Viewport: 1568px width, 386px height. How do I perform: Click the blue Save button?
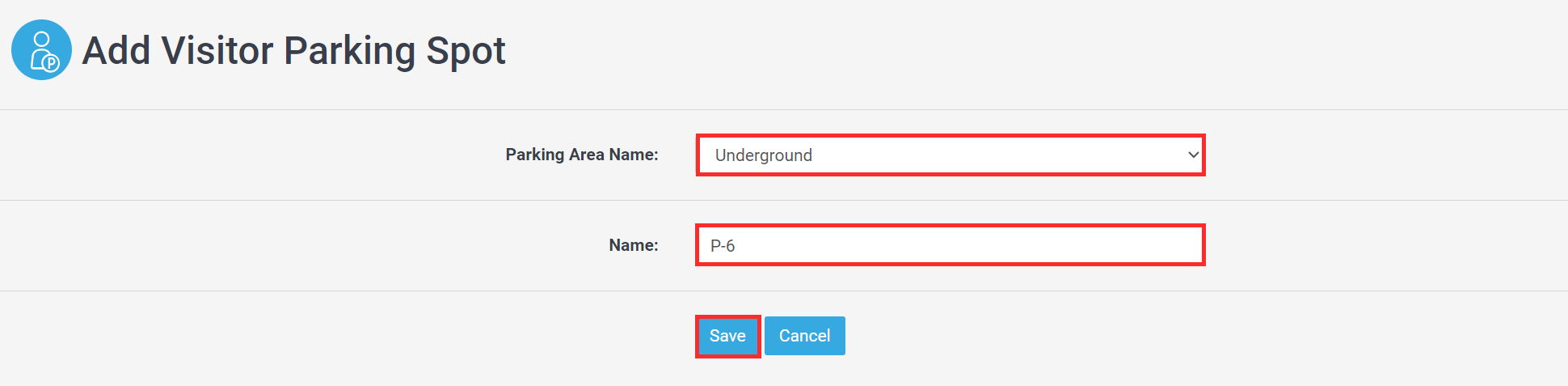click(x=727, y=336)
